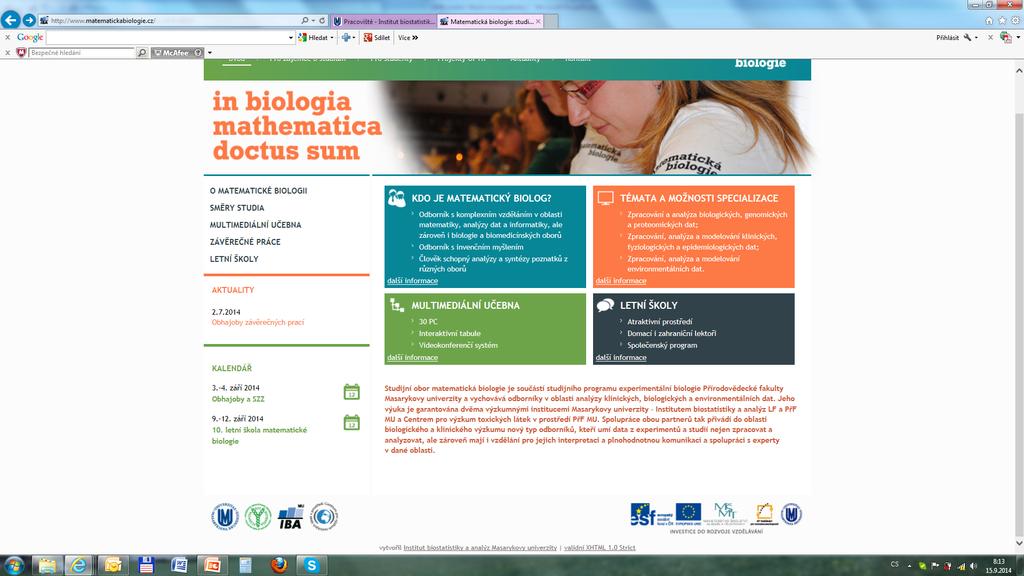The height and width of the screenshot is (576, 1024).
Task: Go back with the browser back arrow
Action: 10,20
